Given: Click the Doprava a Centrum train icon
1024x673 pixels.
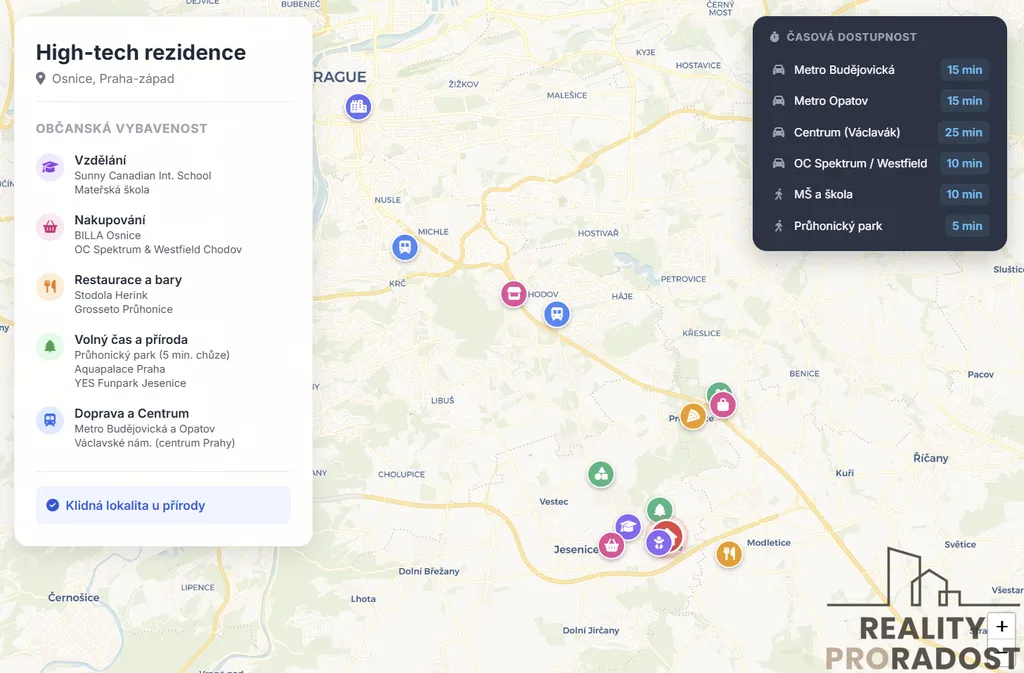Looking at the screenshot, I should (50, 420).
